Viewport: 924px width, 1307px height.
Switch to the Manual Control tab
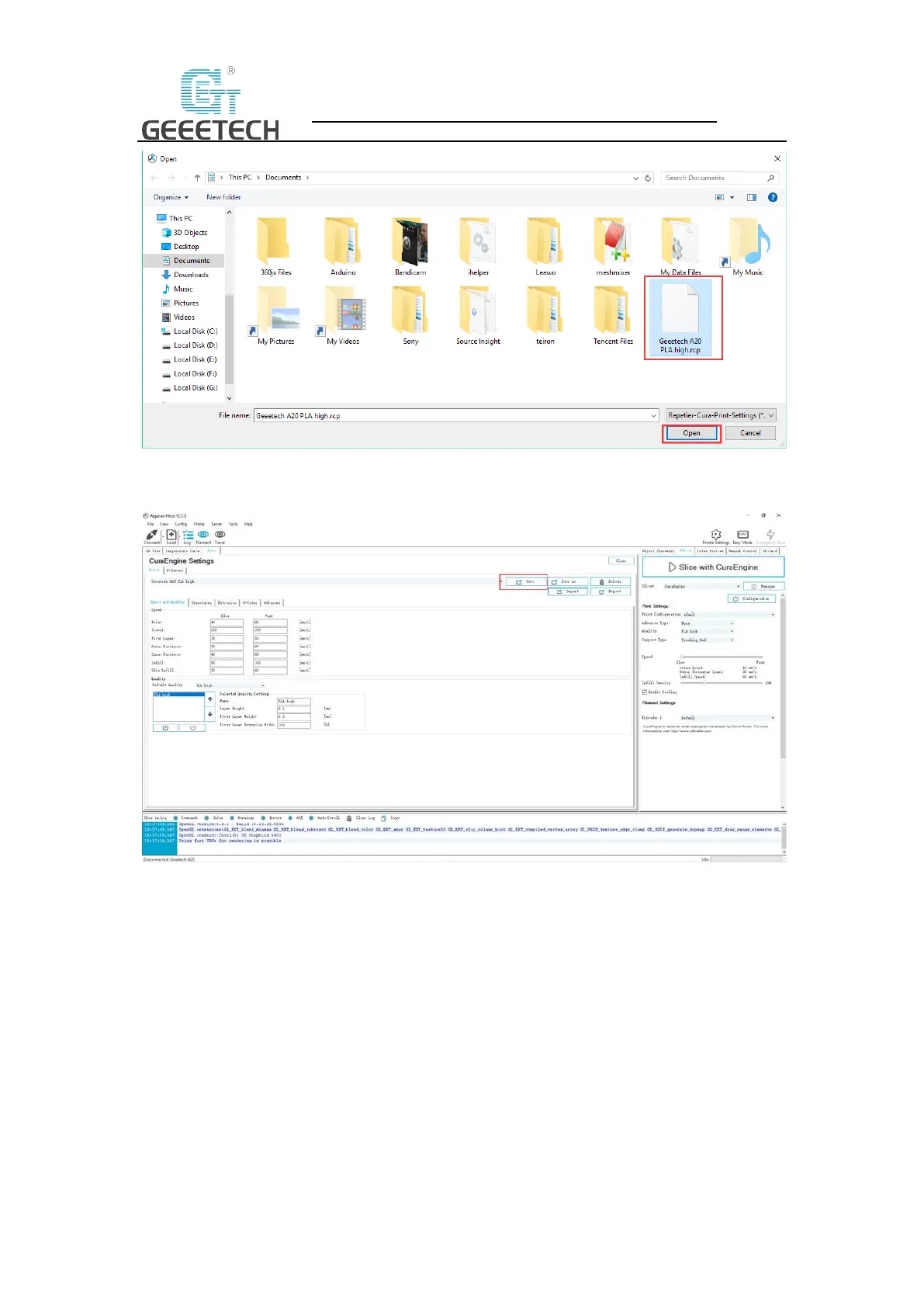coord(742,551)
